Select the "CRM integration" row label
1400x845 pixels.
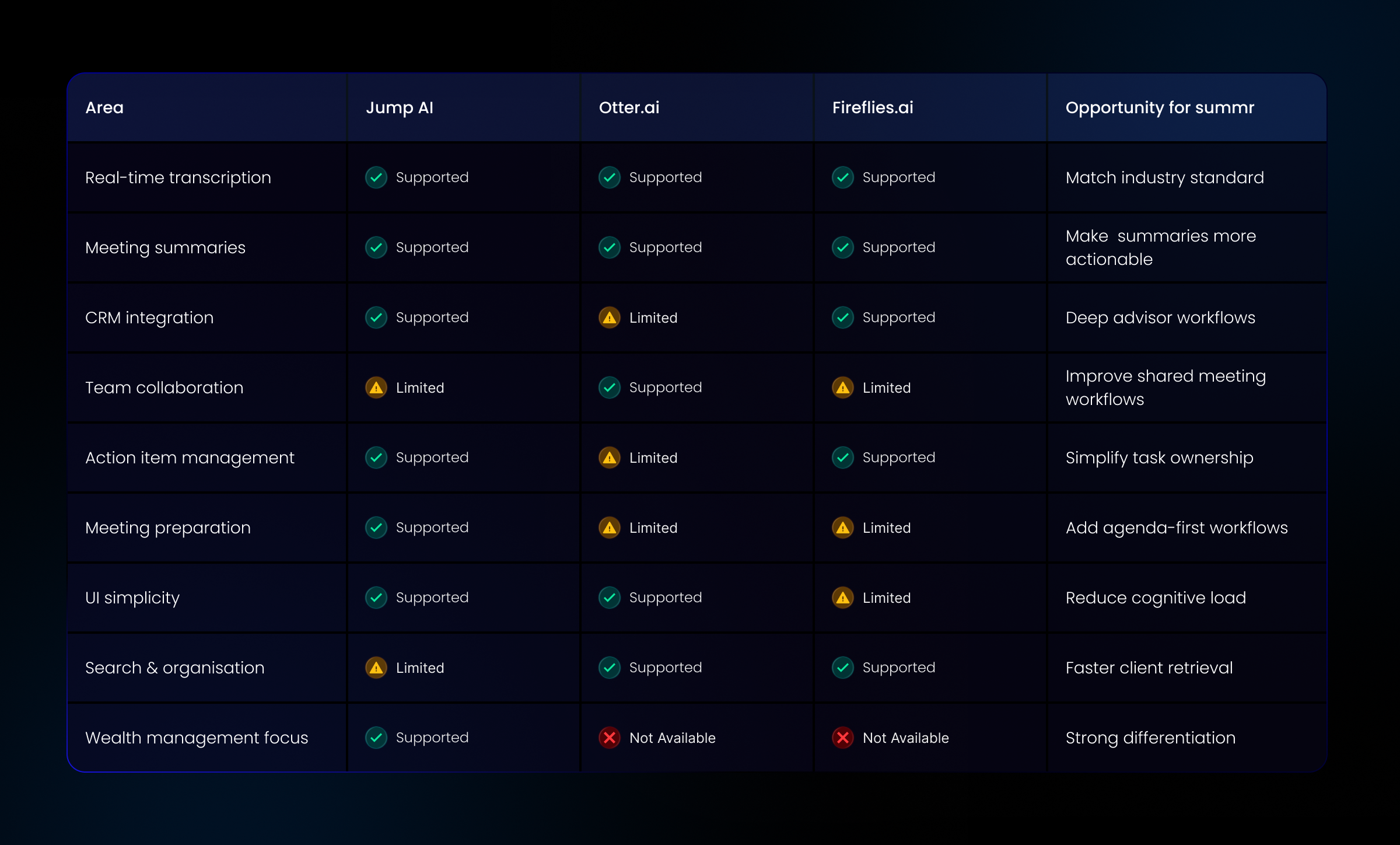[x=149, y=318]
